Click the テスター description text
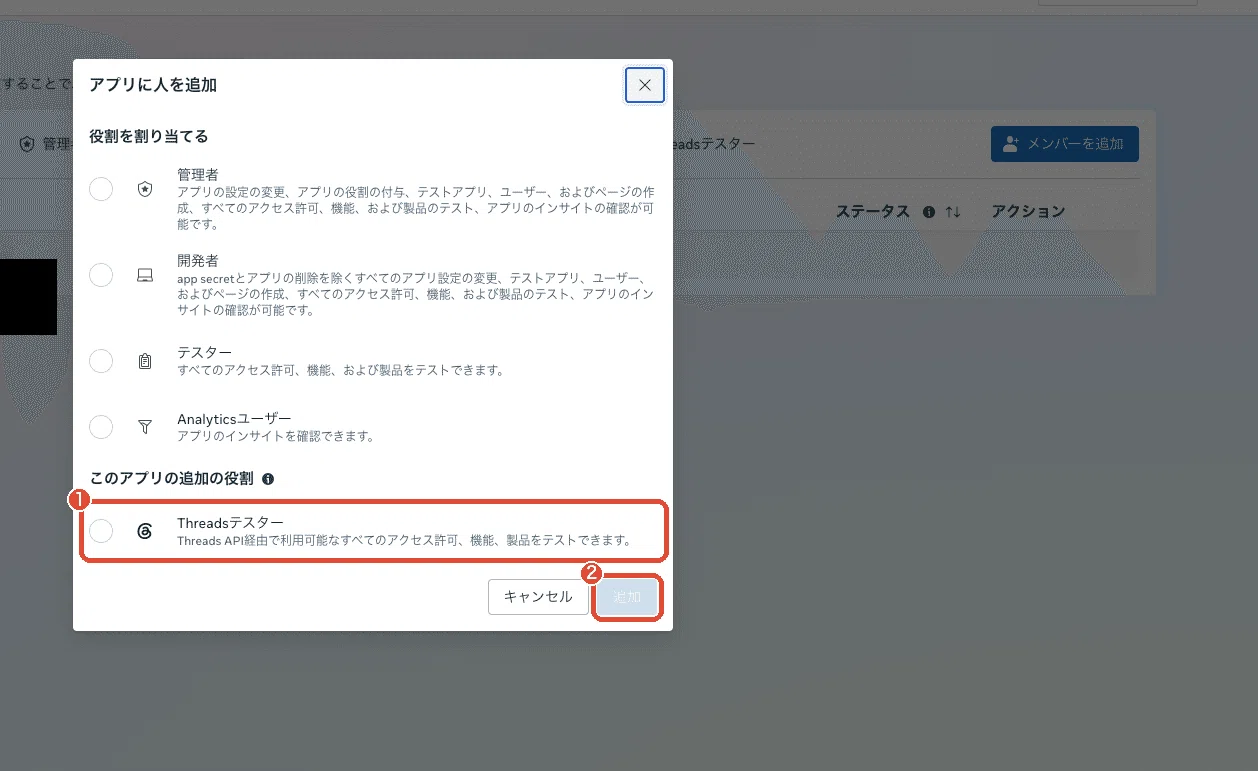The height and width of the screenshot is (771, 1258). pos(341,370)
